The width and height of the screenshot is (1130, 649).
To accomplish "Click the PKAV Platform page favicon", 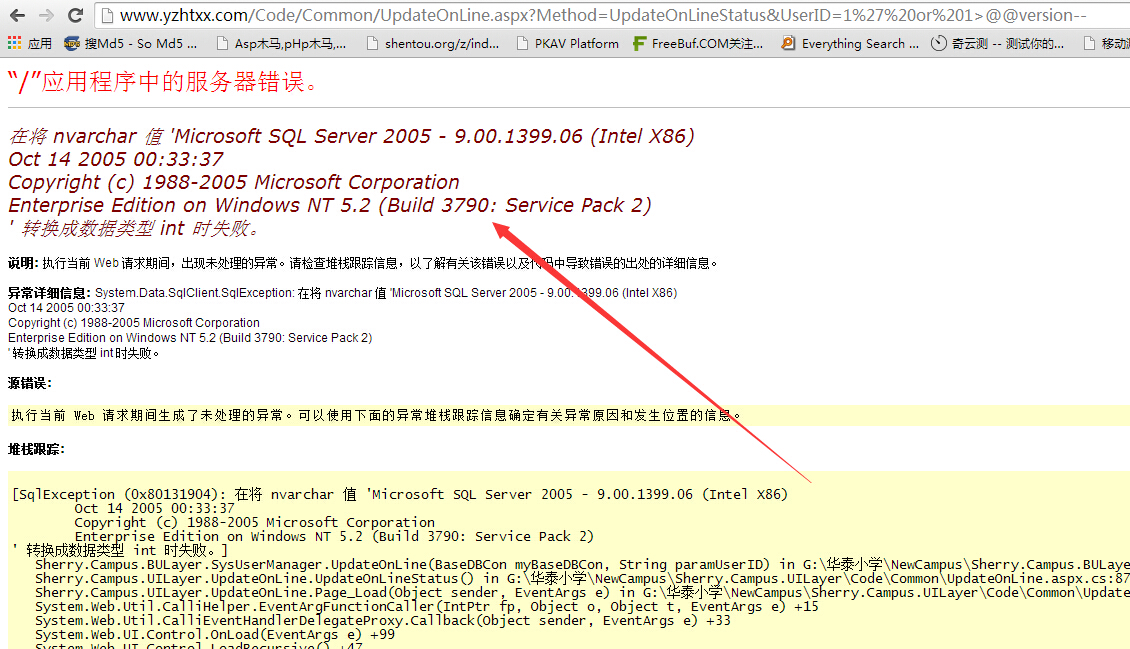I will pyautogui.click(x=522, y=44).
